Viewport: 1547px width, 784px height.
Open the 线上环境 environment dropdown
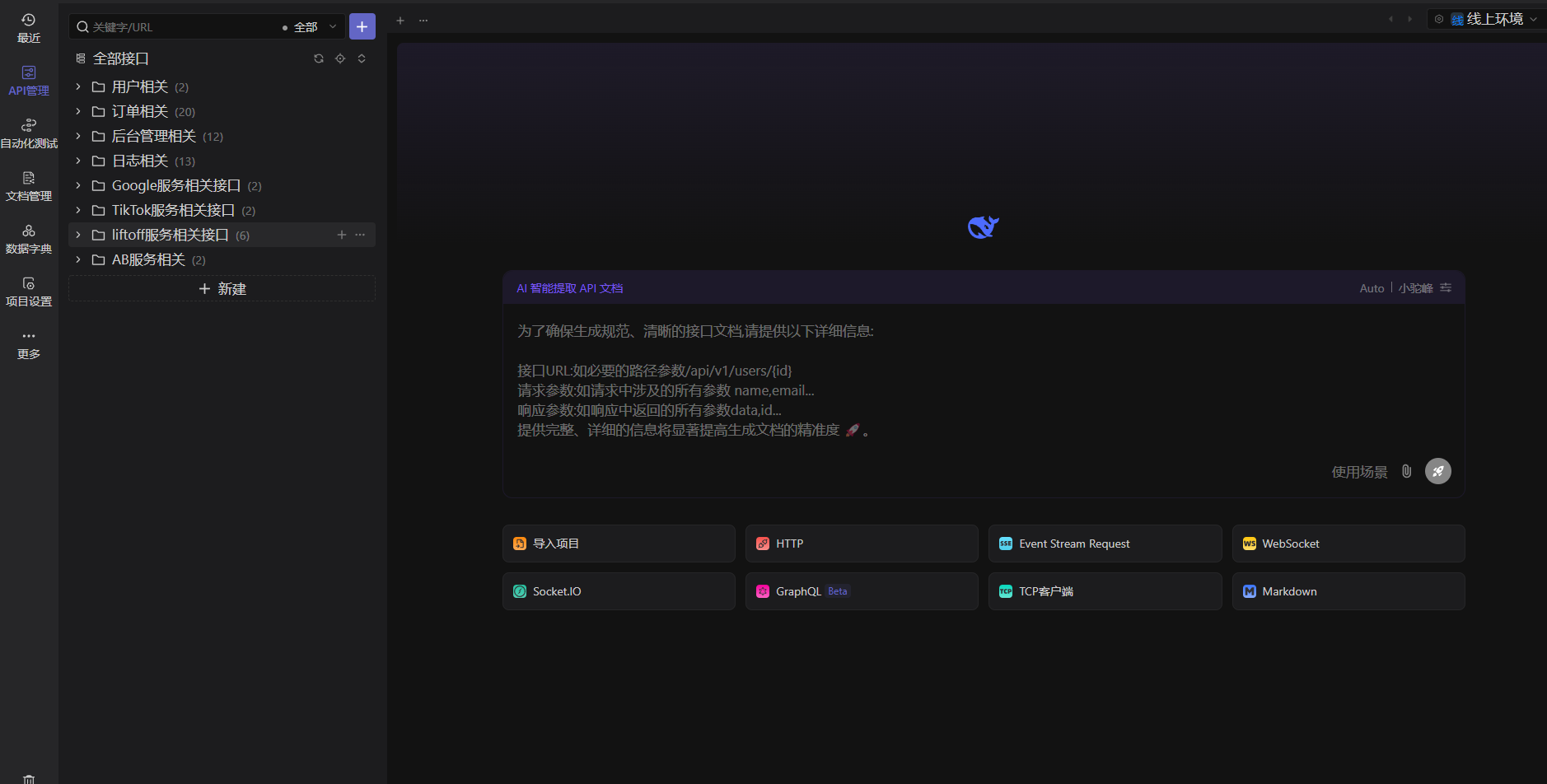tap(1495, 18)
